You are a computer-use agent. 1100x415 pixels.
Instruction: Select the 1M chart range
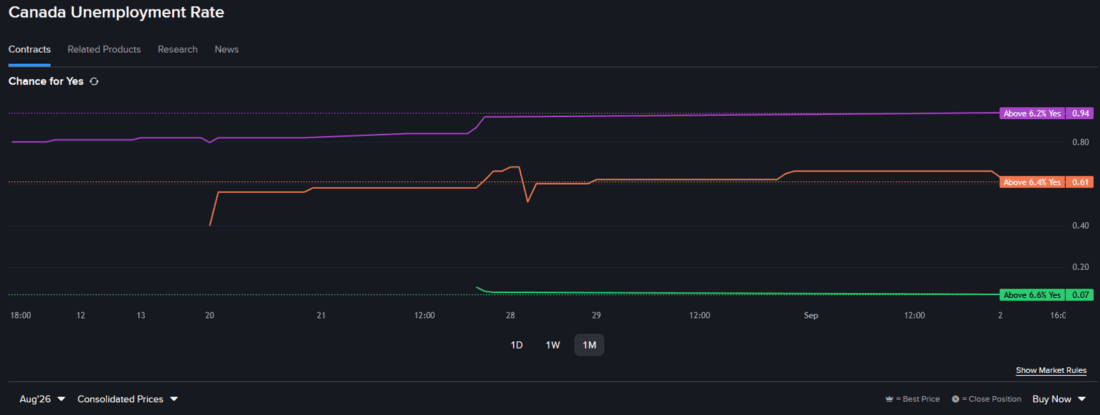click(589, 345)
